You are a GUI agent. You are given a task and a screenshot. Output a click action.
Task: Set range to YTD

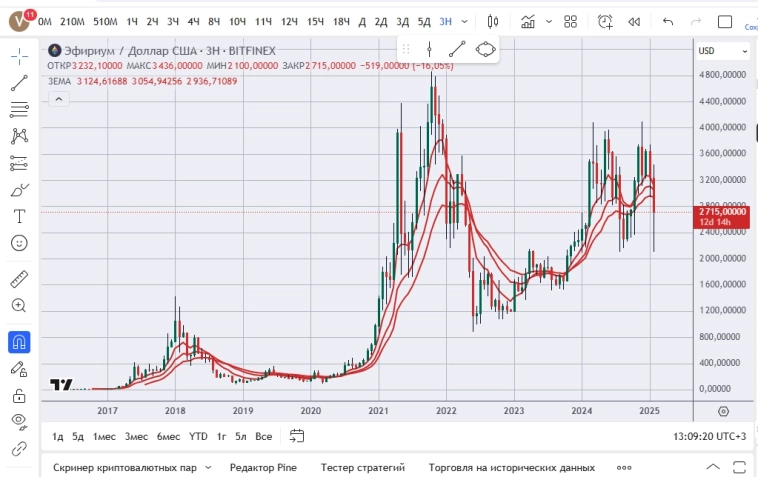pyautogui.click(x=198, y=436)
